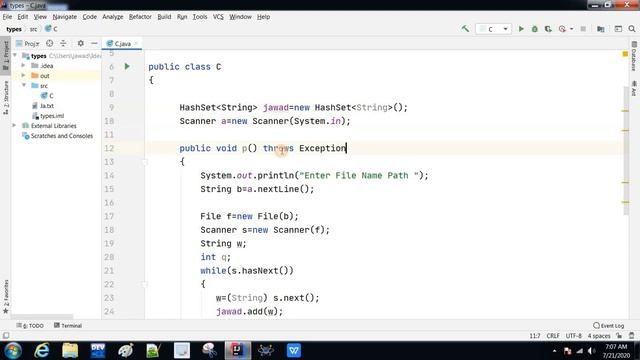Click the stop button in the toolbar
Screen dimensions: 640x360
tap(583, 29)
